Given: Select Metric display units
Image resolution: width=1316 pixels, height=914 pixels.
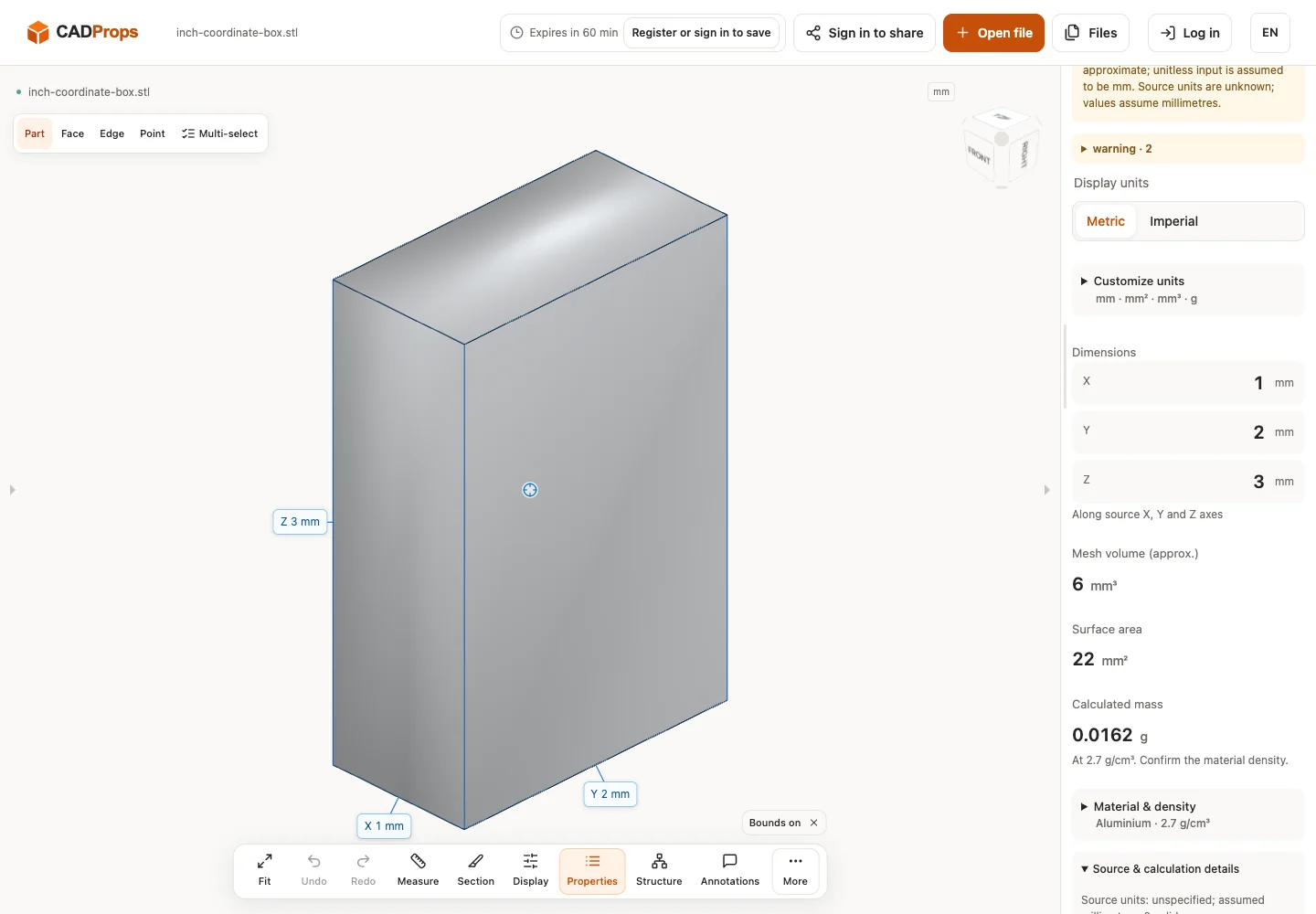Looking at the screenshot, I should pyautogui.click(x=1106, y=221).
